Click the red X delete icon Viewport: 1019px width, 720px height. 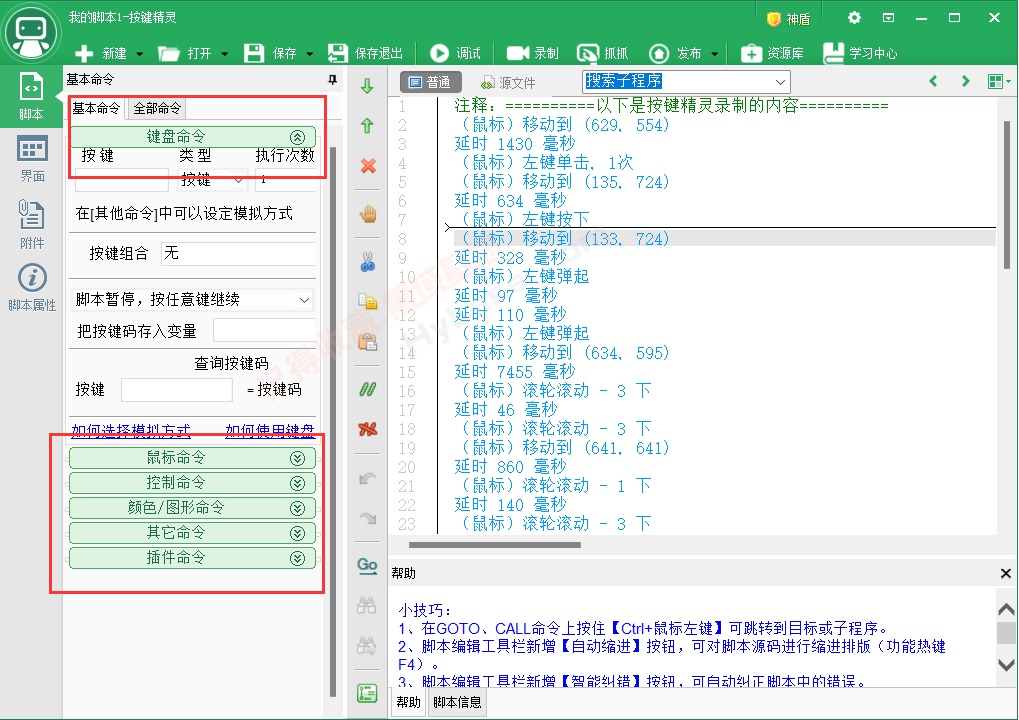[x=368, y=166]
